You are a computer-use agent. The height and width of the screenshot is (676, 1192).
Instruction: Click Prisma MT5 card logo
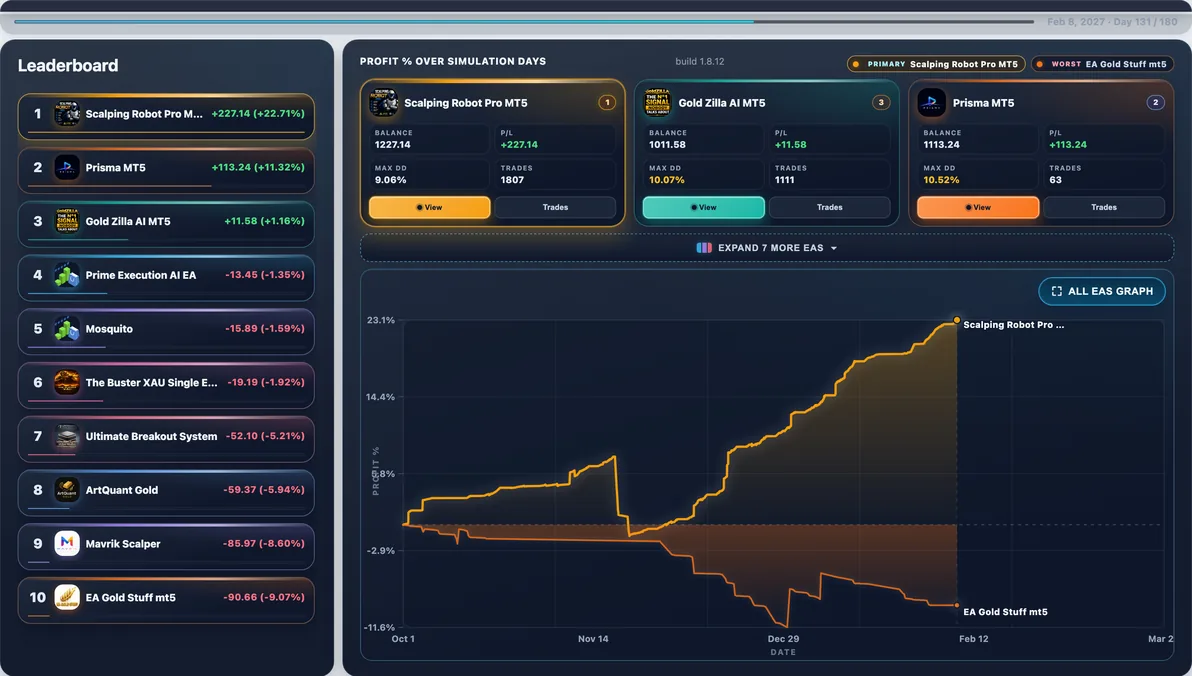click(931, 103)
